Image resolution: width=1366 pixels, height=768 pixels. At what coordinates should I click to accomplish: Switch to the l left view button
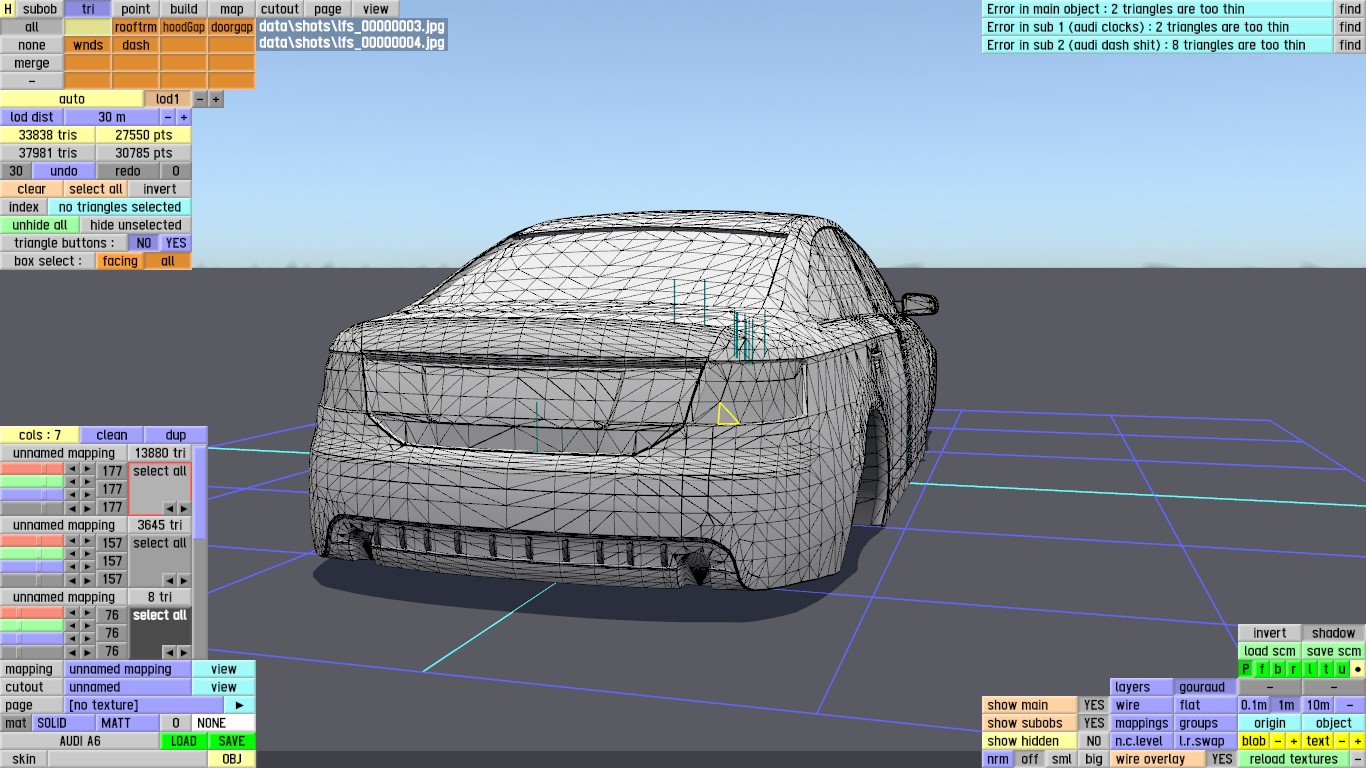1310,669
